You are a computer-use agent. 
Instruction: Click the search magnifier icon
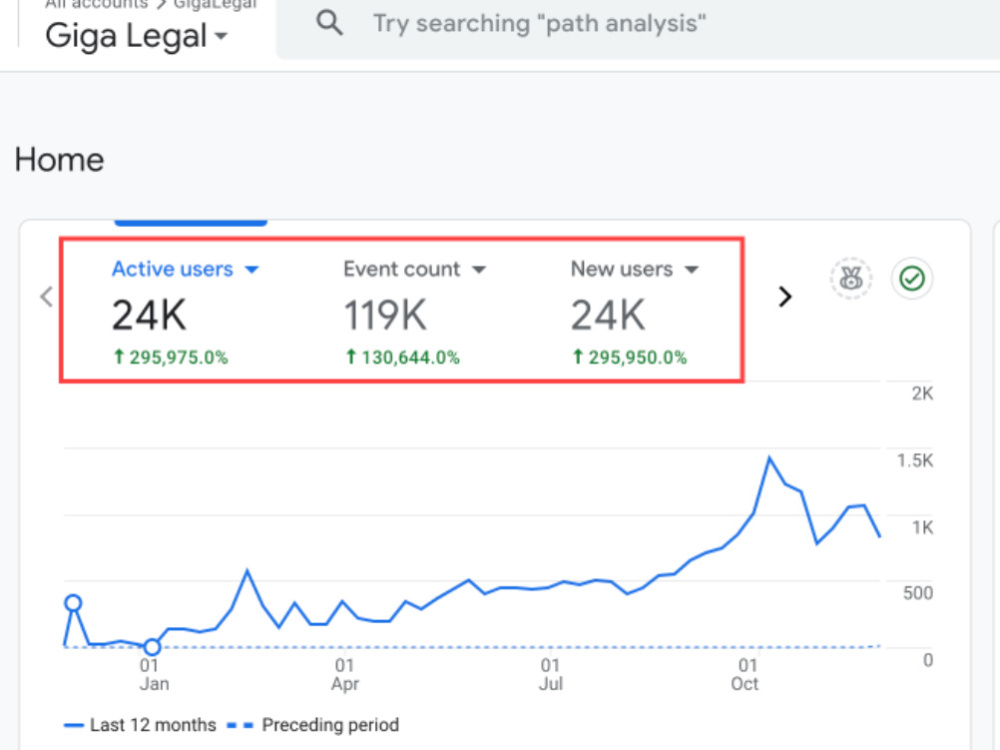click(330, 24)
